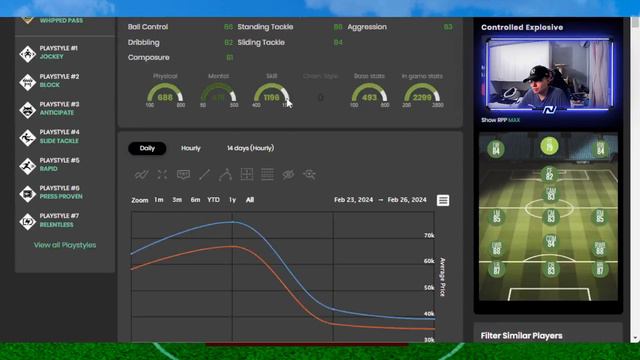Viewport: 640px width, 360px height.
Task: Click the Rapid playstyle diamond icon
Action: 27,166
